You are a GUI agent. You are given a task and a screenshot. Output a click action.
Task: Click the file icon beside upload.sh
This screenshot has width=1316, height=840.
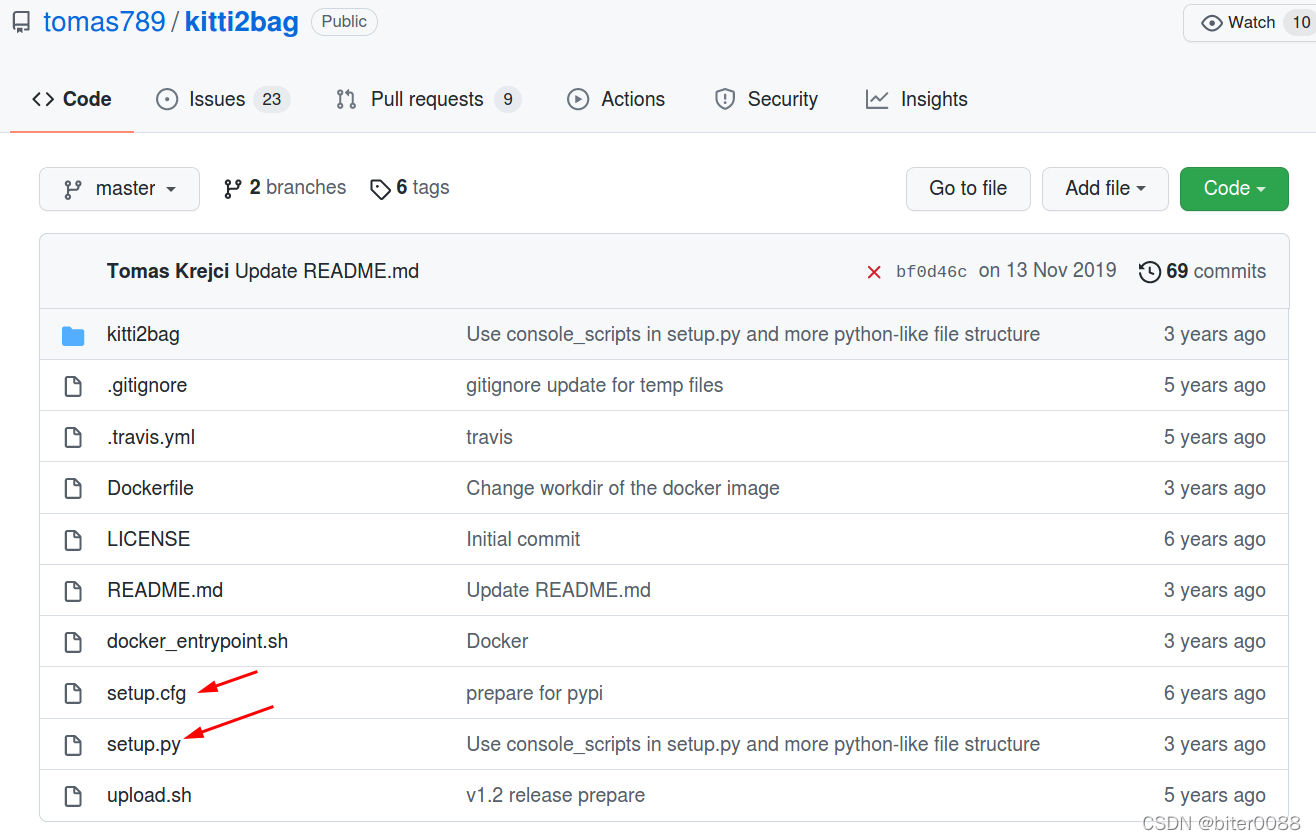[73, 796]
